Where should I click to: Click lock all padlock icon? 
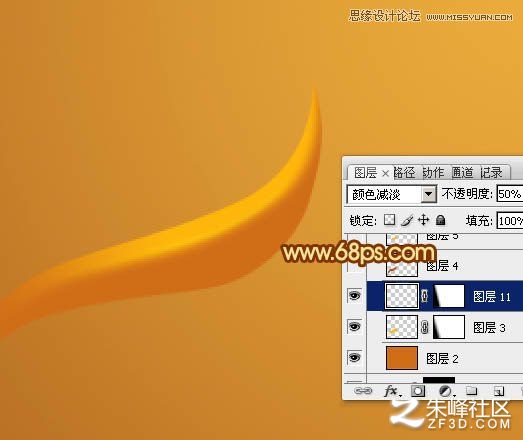tap(441, 220)
